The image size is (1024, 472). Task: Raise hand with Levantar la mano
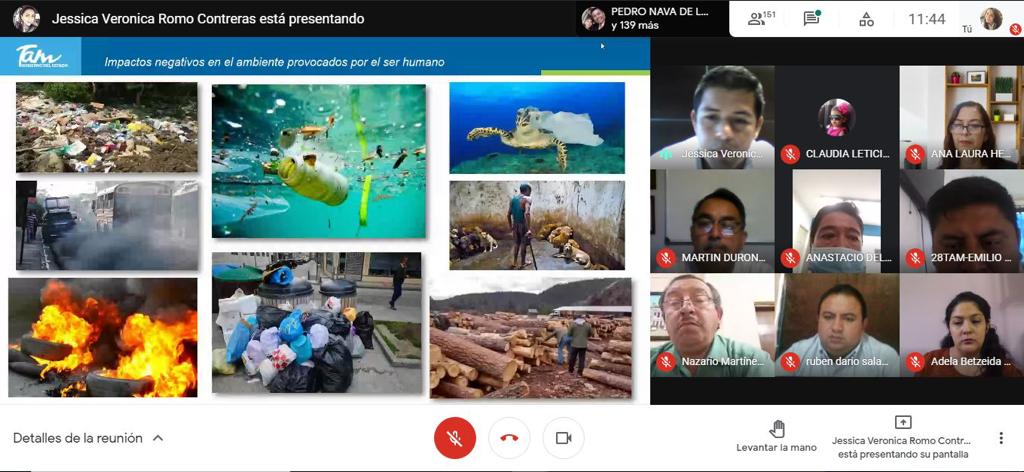(x=776, y=437)
